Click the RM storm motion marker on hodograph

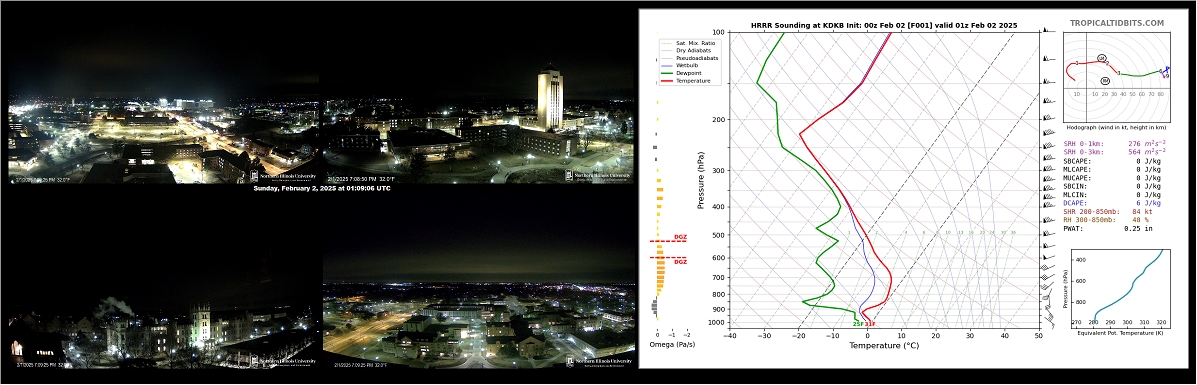point(1105,81)
